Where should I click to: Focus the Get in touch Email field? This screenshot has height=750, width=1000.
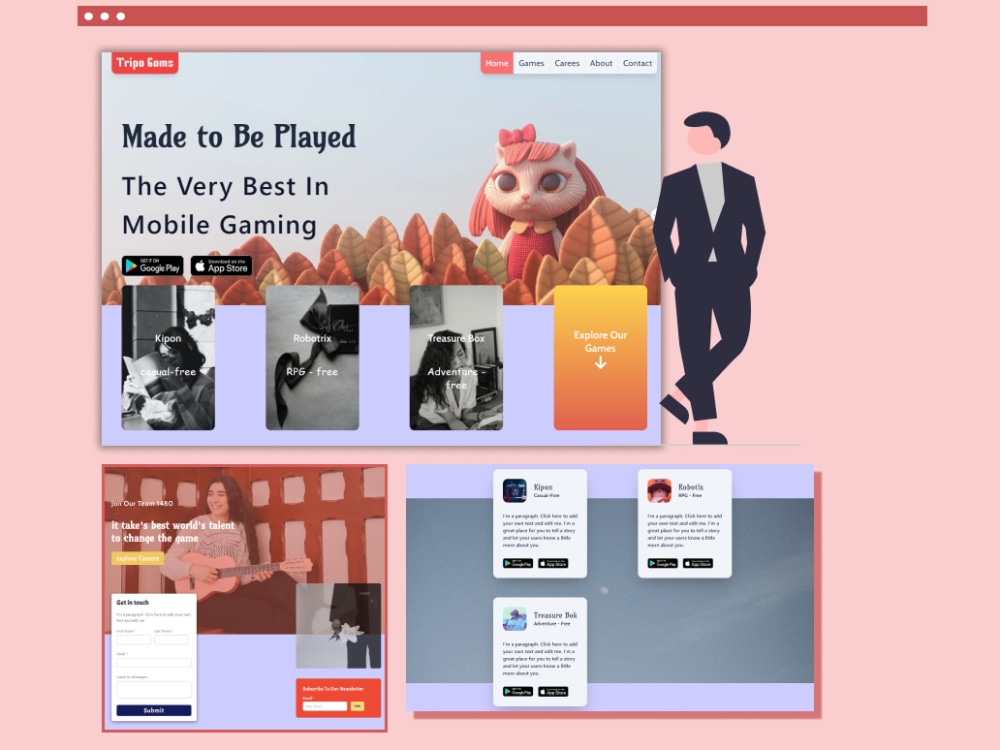tap(154, 663)
